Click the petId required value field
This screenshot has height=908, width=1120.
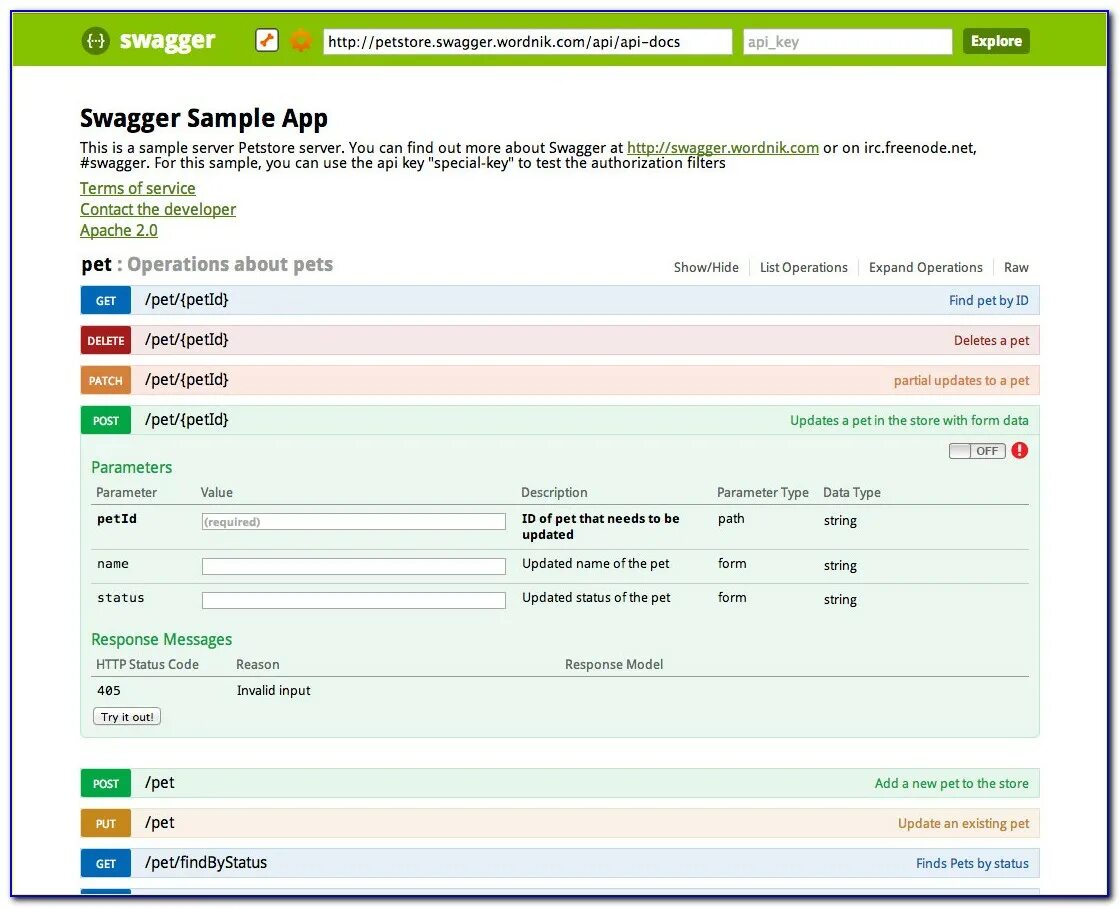354,522
